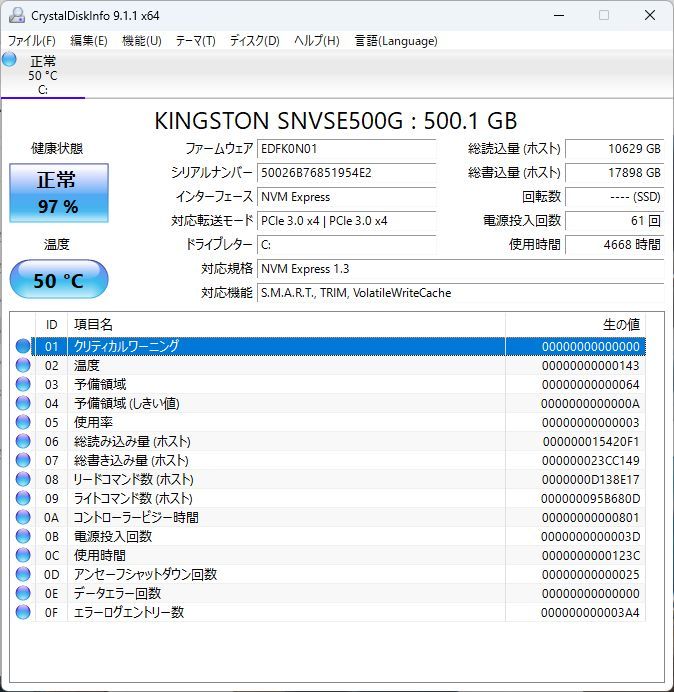Click the 対応規格 field NVM Express 1.3
The width and height of the screenshot is (674, 692).
460,269
